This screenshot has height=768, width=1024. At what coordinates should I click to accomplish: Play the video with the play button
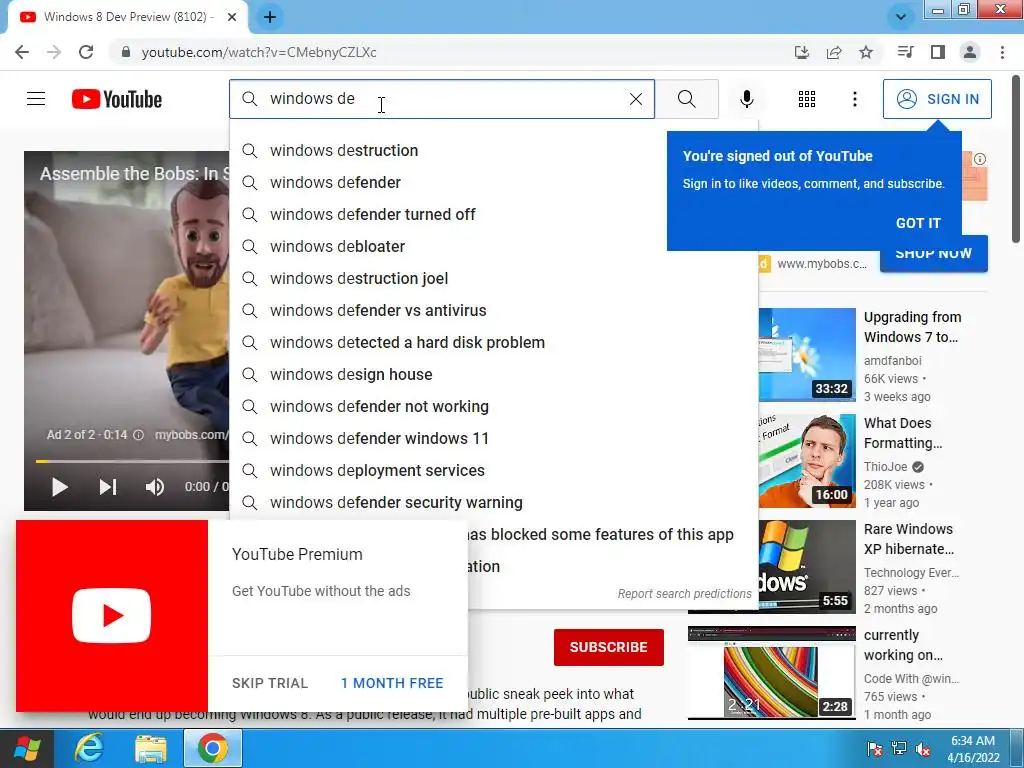[x=59, y=487]
